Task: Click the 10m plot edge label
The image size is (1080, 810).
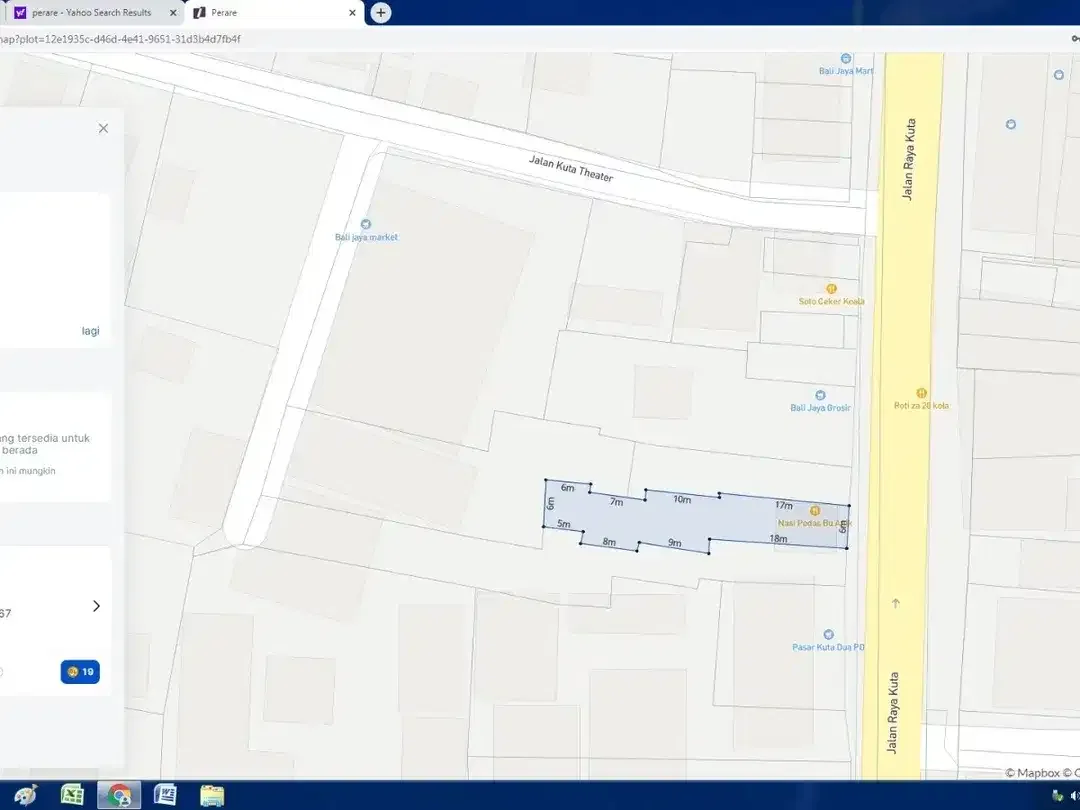Action: click(682, 499)
